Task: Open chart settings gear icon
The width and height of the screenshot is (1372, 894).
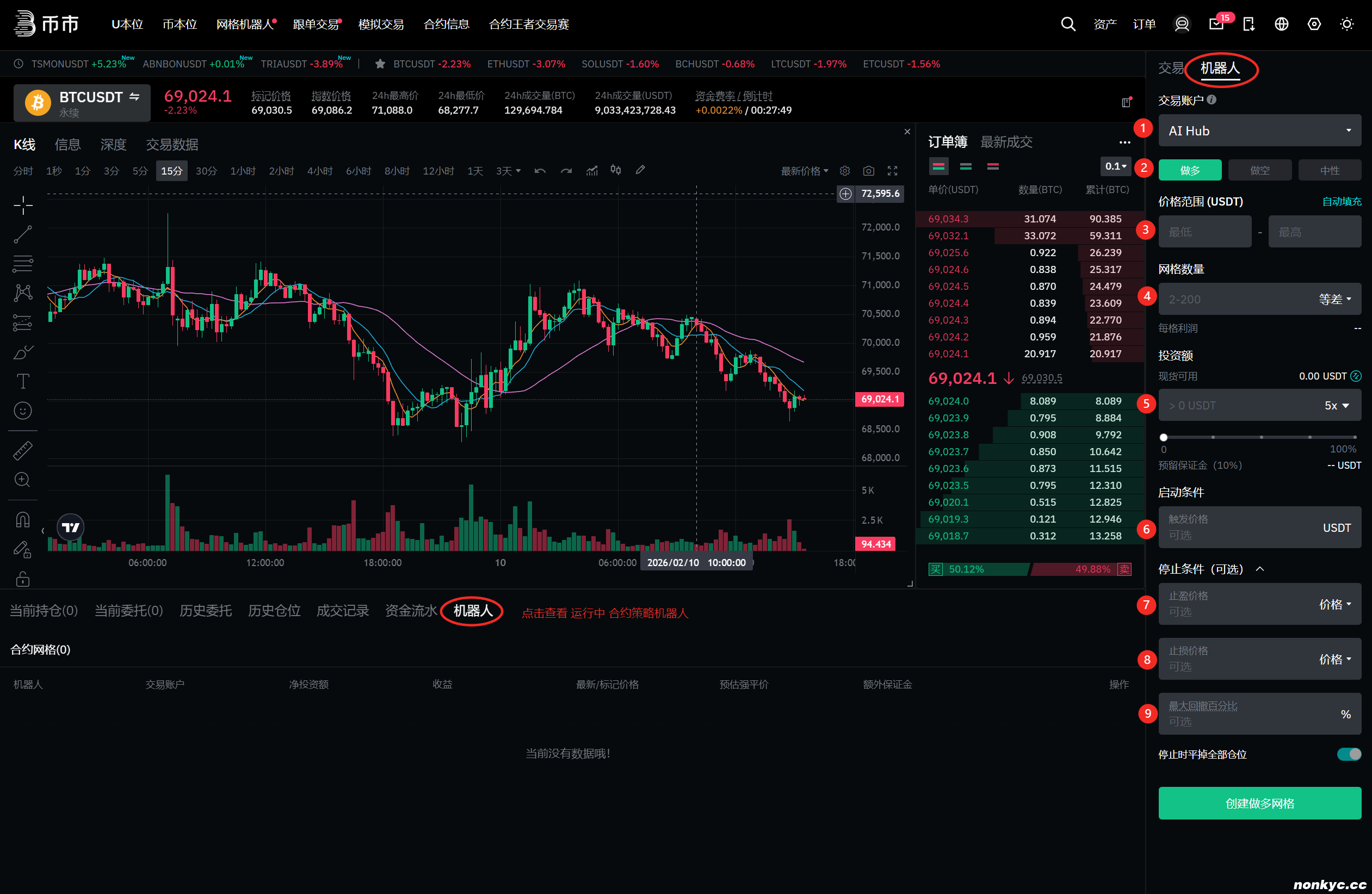Action: [844, 171]
